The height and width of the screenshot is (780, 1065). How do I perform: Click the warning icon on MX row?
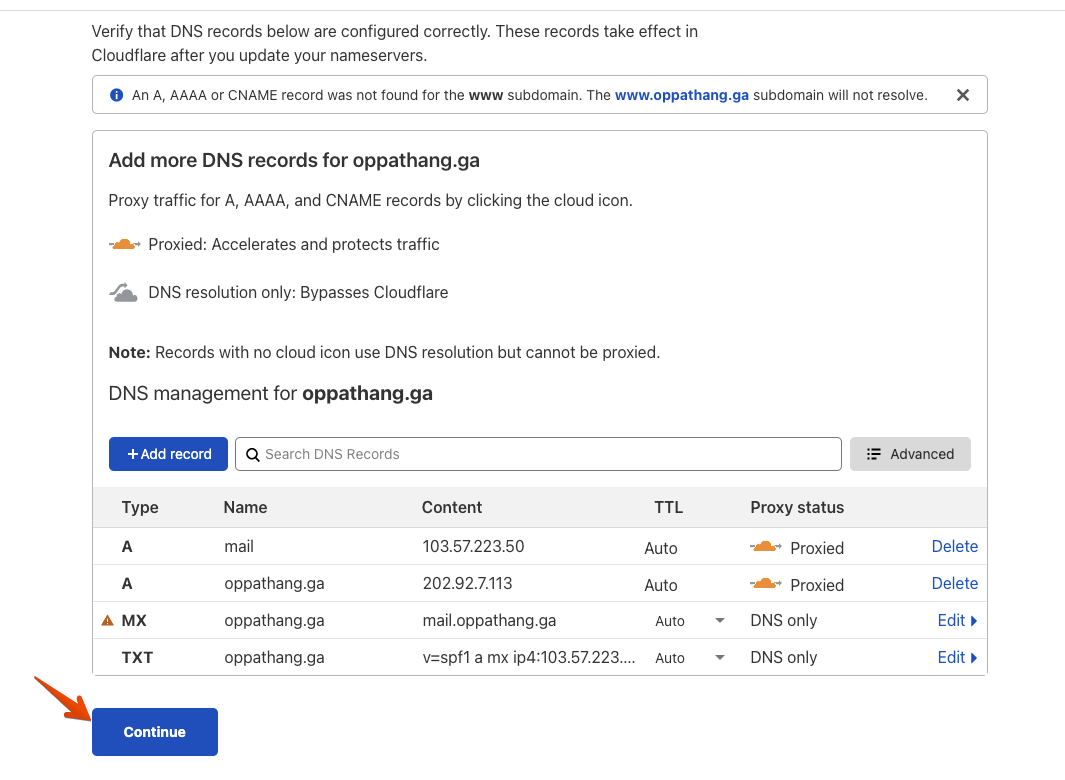pos(107,620)
